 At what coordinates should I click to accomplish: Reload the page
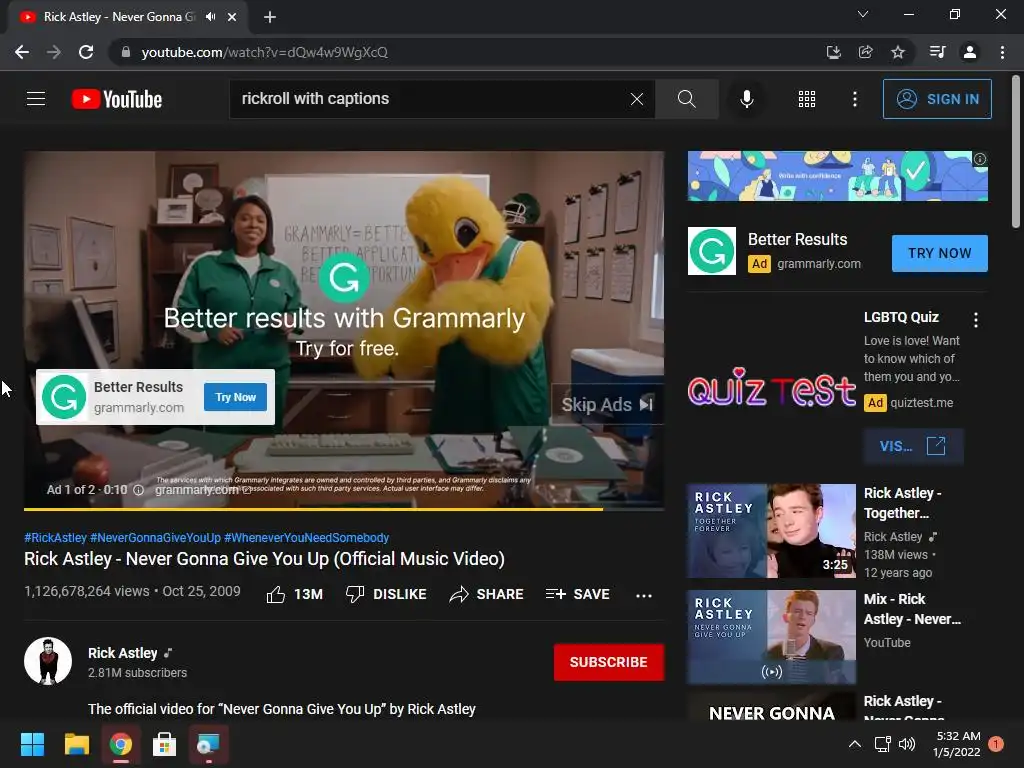click(86, 52)
